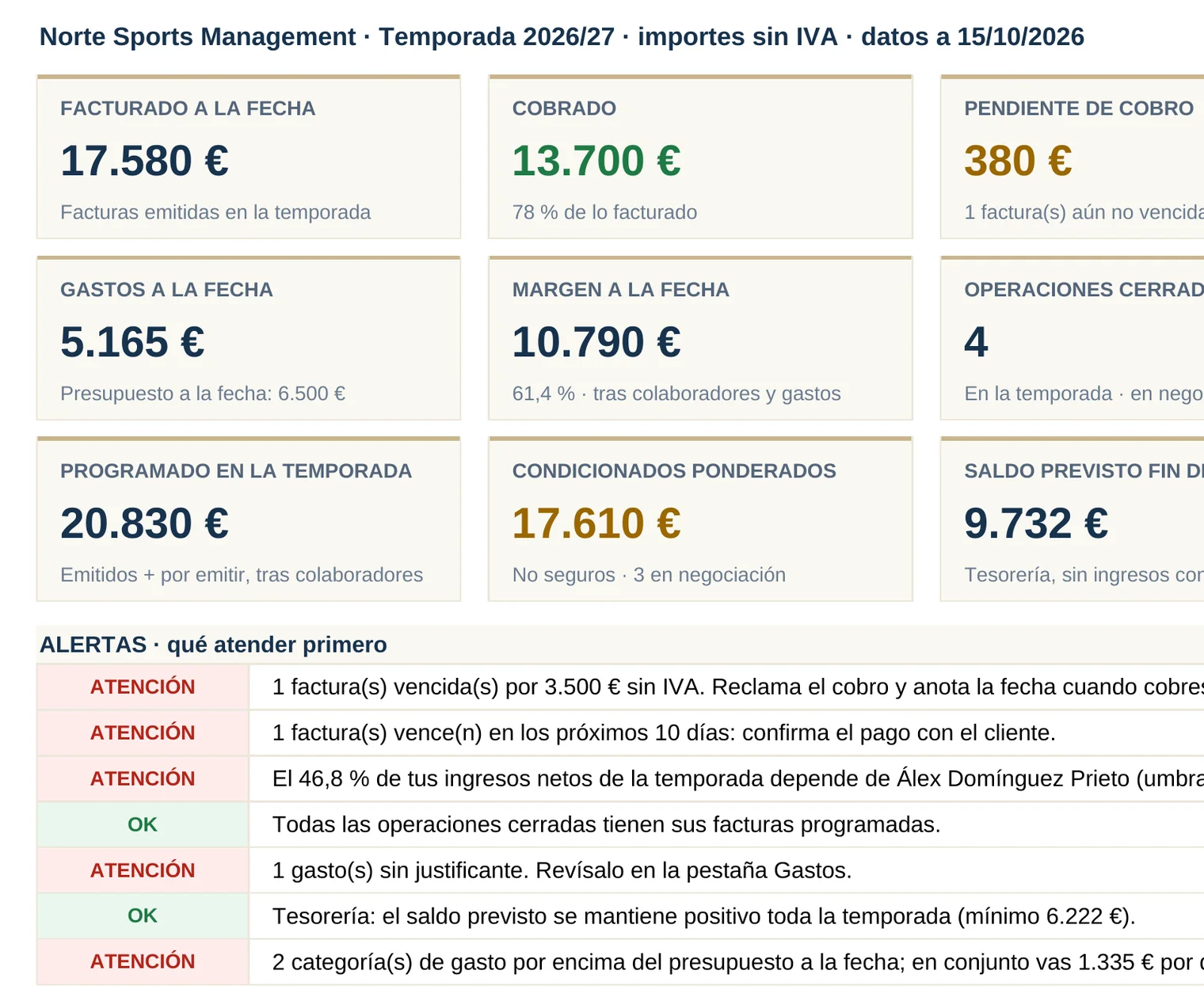Select the operaciones cerradas value '4'
Image resolution: width=1204 pixels, height=993 pixels.
[x=976, y=342]
